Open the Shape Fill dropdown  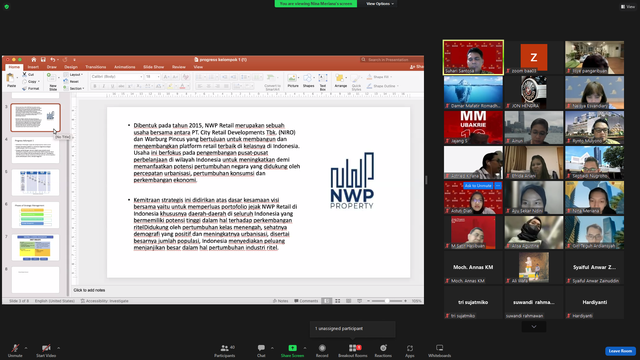pos(379,77)
